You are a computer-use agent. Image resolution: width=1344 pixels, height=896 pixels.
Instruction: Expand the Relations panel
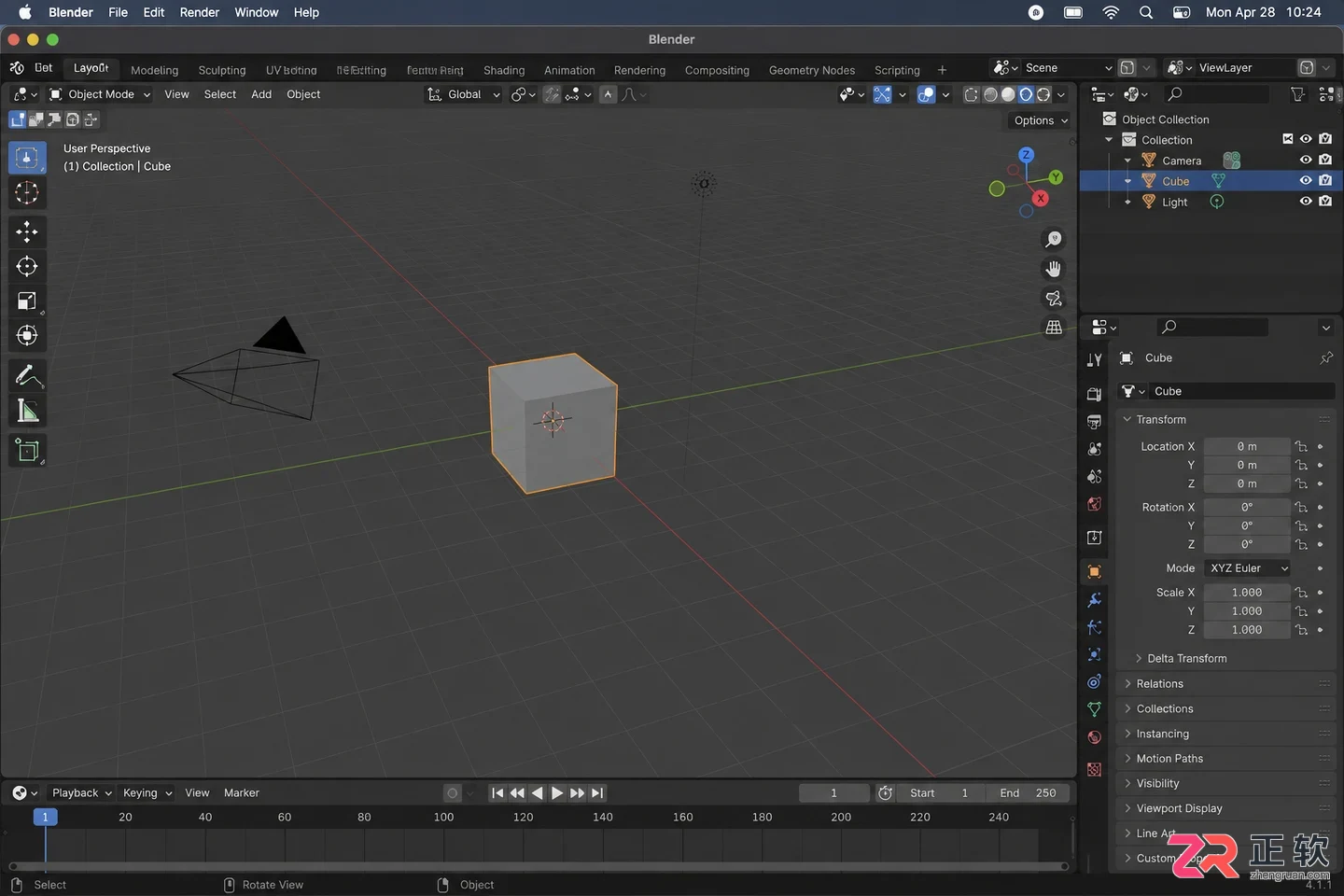(x=1159, y=683)
